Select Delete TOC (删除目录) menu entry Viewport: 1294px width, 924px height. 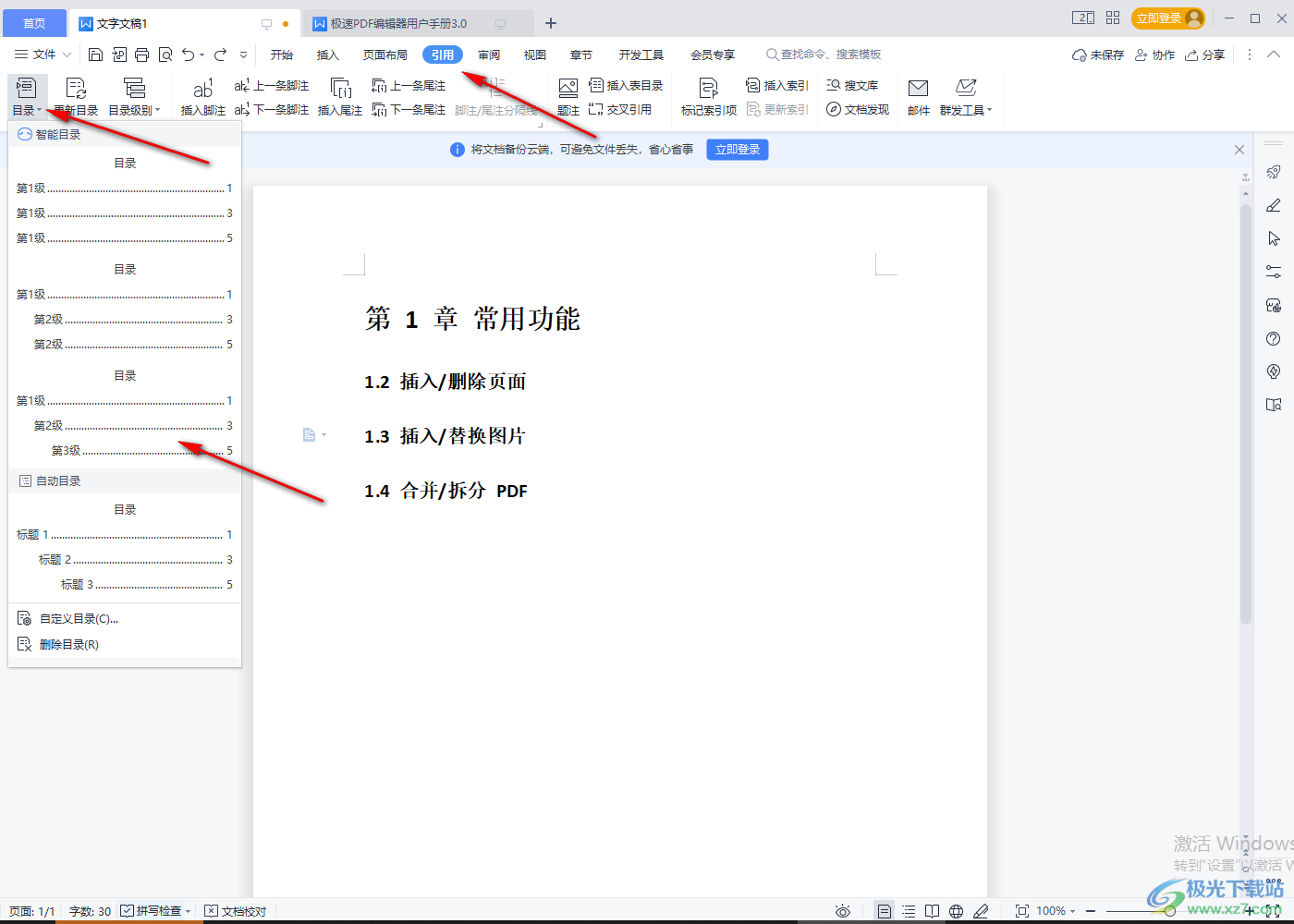[x=124, y=645]
